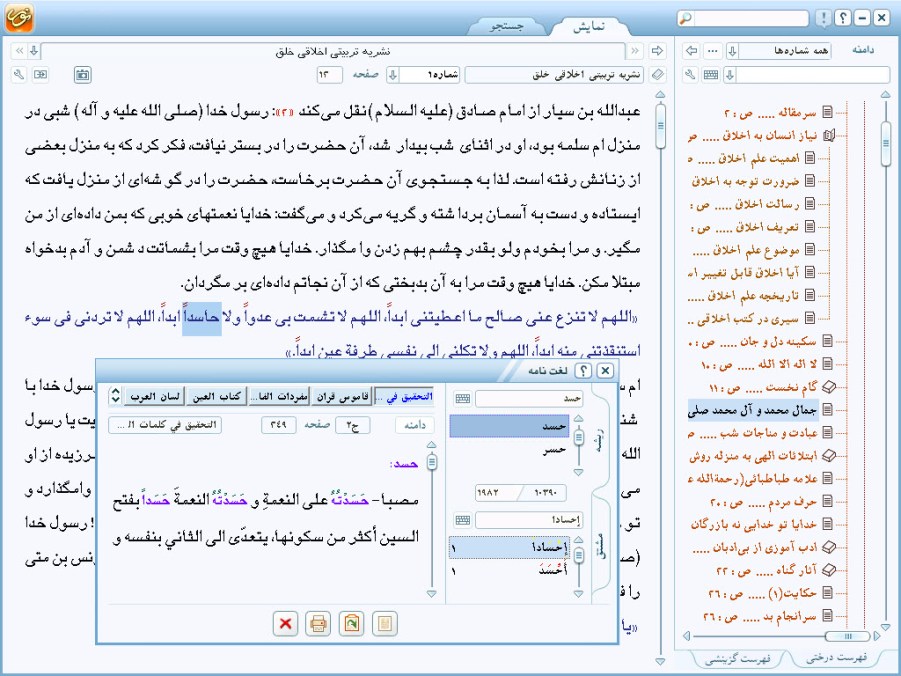The height and width of the screenshot is (676, 901).
Task: Click the green-arrow clipboard button in dictionary
Action: [x=352, y=624]
